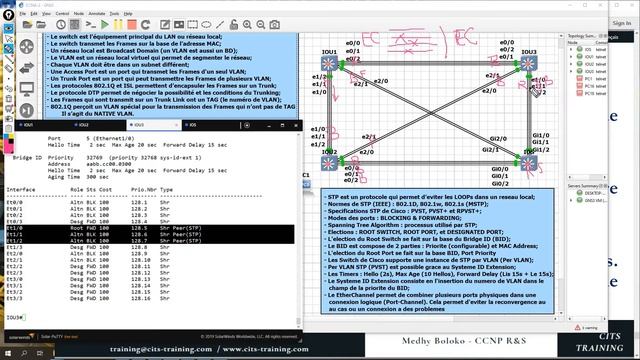640x360 pixels.
Task: Click the terminal window vertical scrollbar
Action: coord(298,229)
